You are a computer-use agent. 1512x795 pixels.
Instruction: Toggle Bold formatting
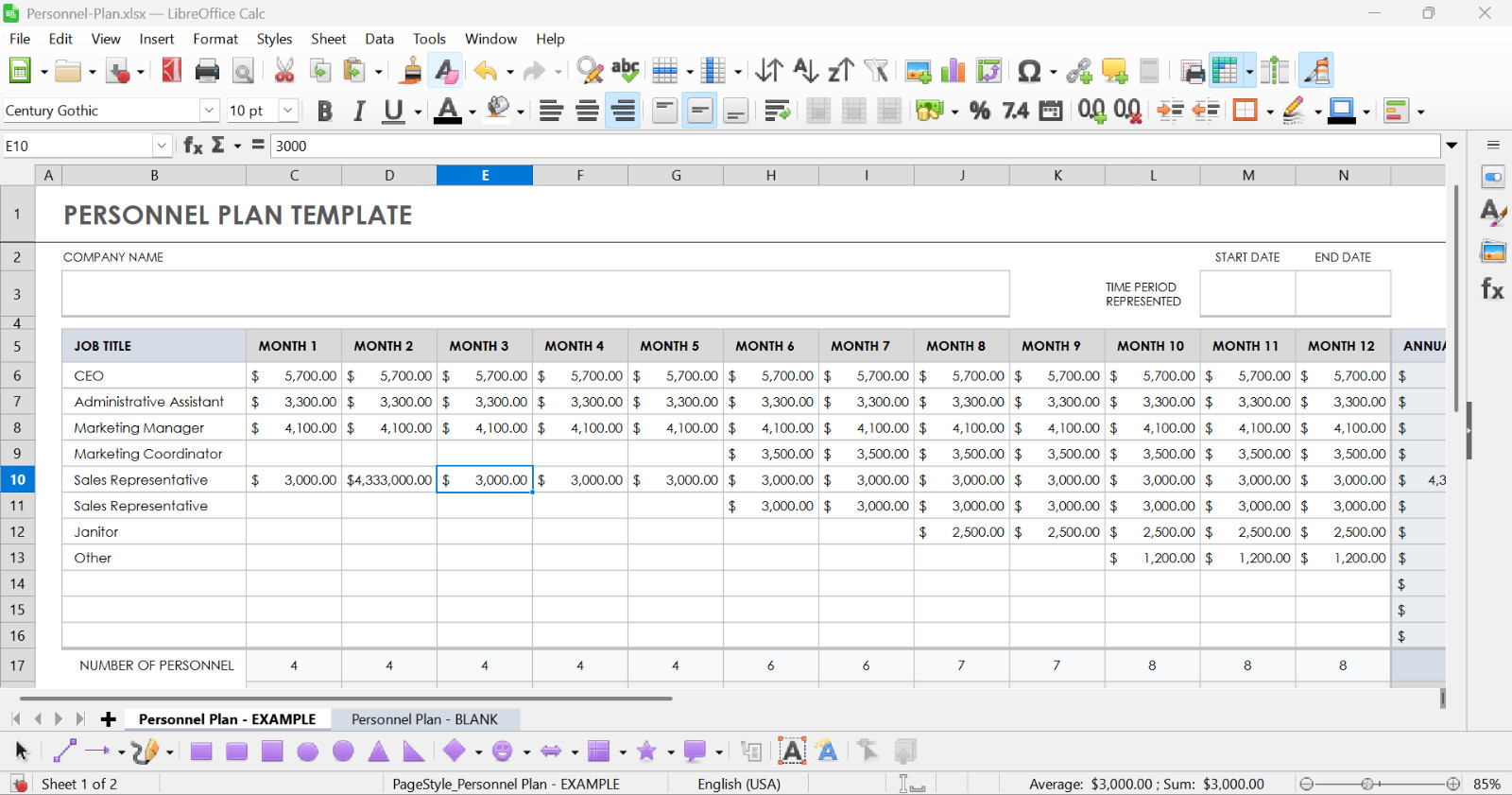[x=324, y=111]
